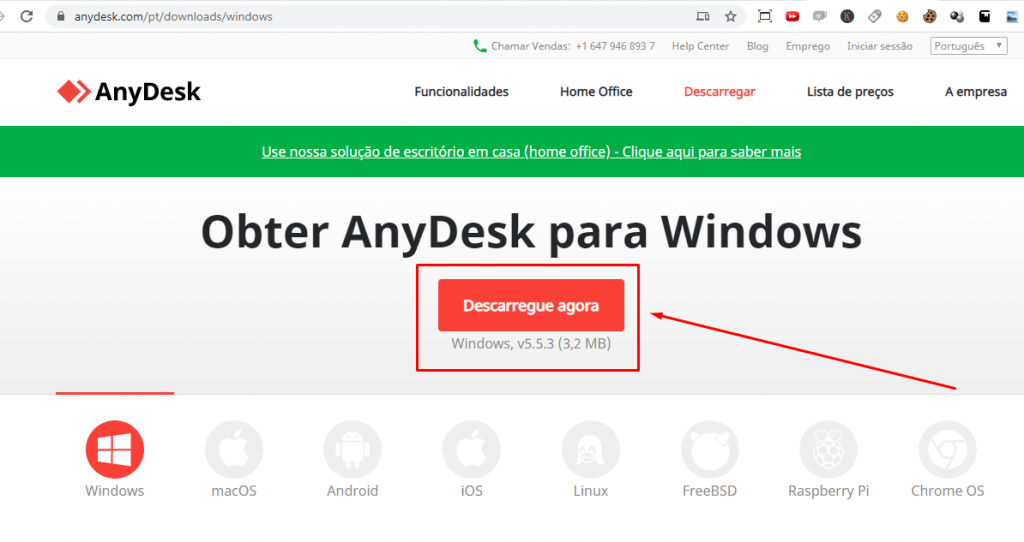1024x542 pixels.
Task: Open the Blog link
Action: [x=758, y=46]
